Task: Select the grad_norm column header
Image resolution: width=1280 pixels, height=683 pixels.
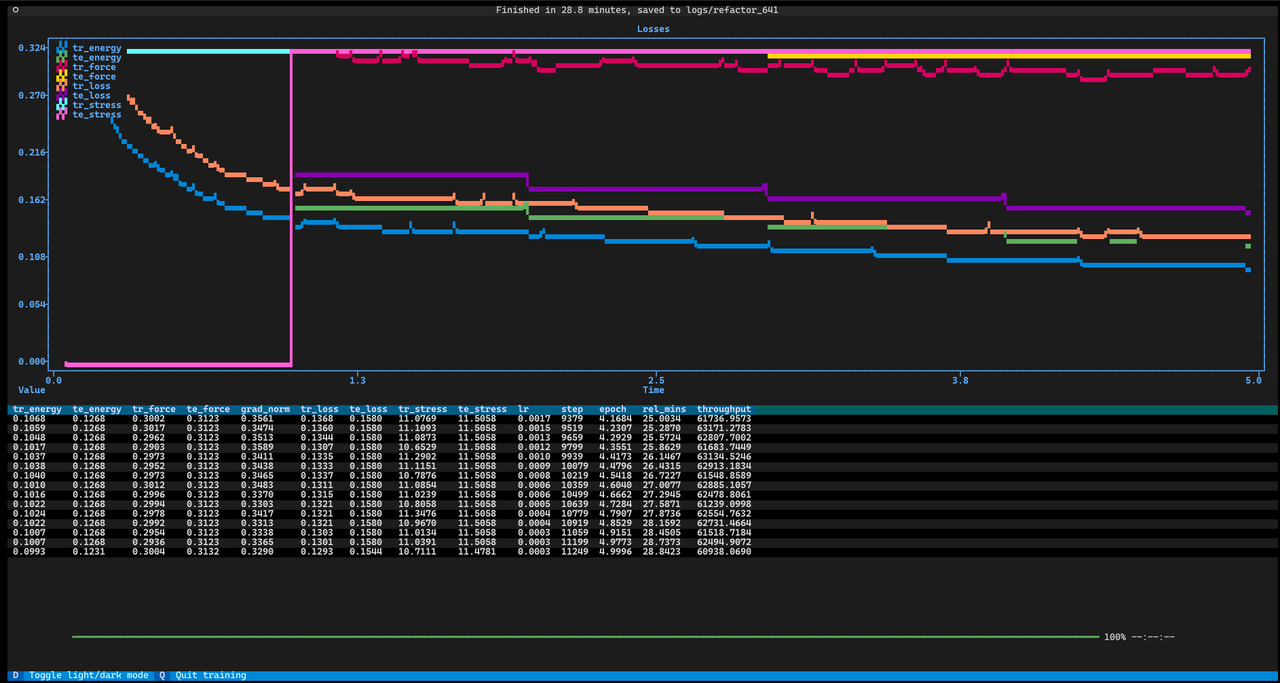Action: click(x=265, y=409)
